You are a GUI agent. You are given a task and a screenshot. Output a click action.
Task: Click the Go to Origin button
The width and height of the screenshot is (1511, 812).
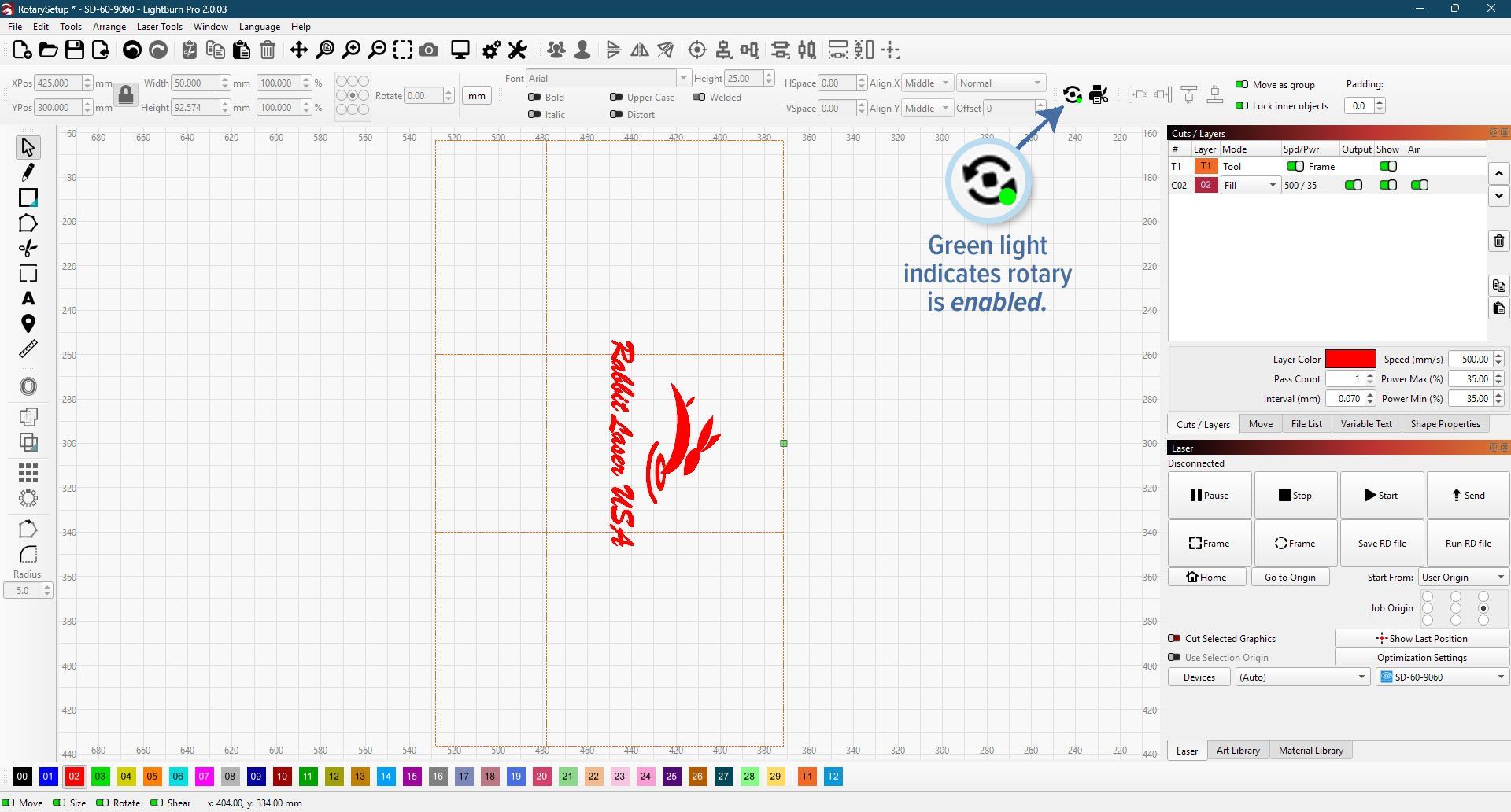pyautogui.click(x=1290, y=577)
